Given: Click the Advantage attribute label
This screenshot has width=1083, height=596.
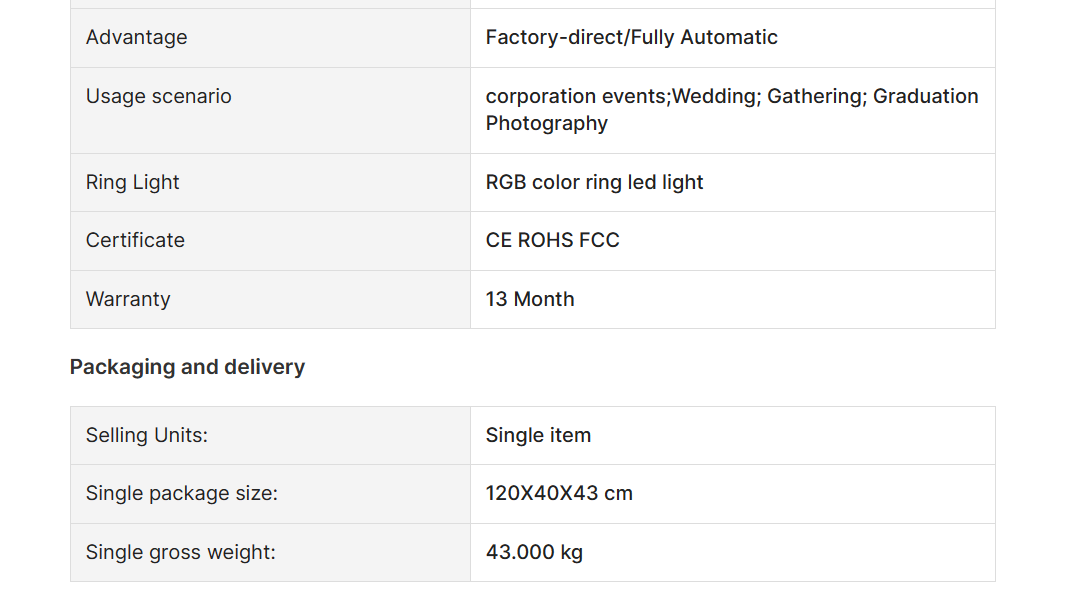Looking at the screenshot, I should coord(136,37).
